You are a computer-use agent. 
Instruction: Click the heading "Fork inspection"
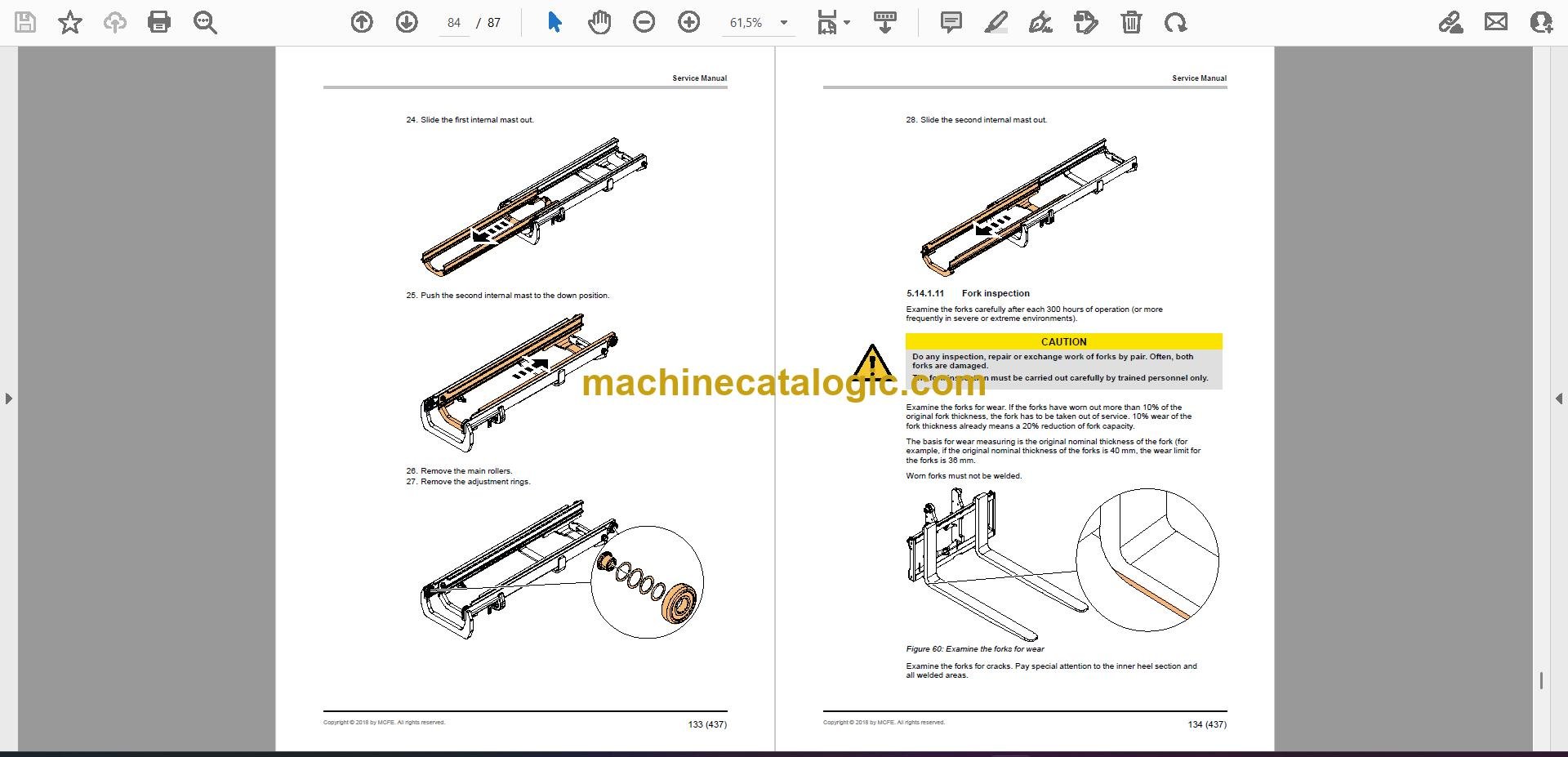pyautogui.click(x=996, y=293)
